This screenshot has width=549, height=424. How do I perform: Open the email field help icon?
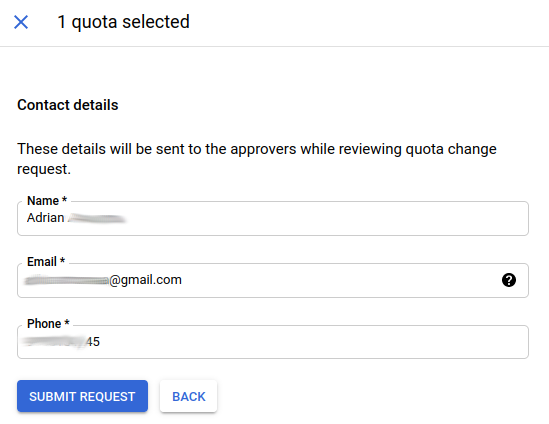(509, 280)
